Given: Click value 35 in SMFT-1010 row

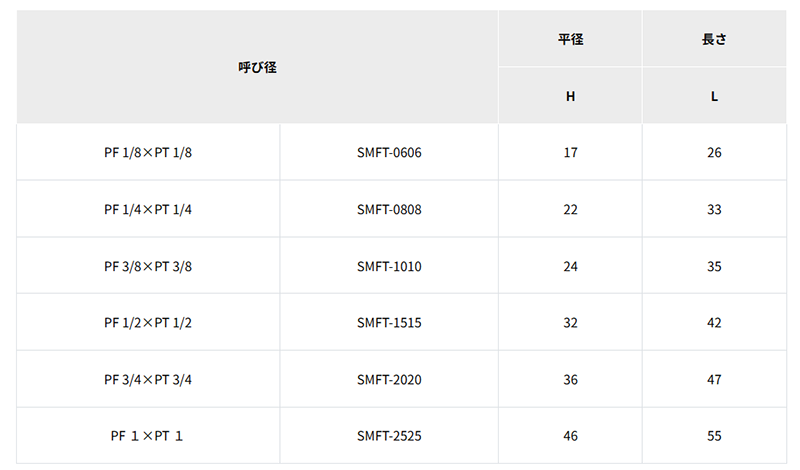Looking at the screenshot, I should [714, 266].
